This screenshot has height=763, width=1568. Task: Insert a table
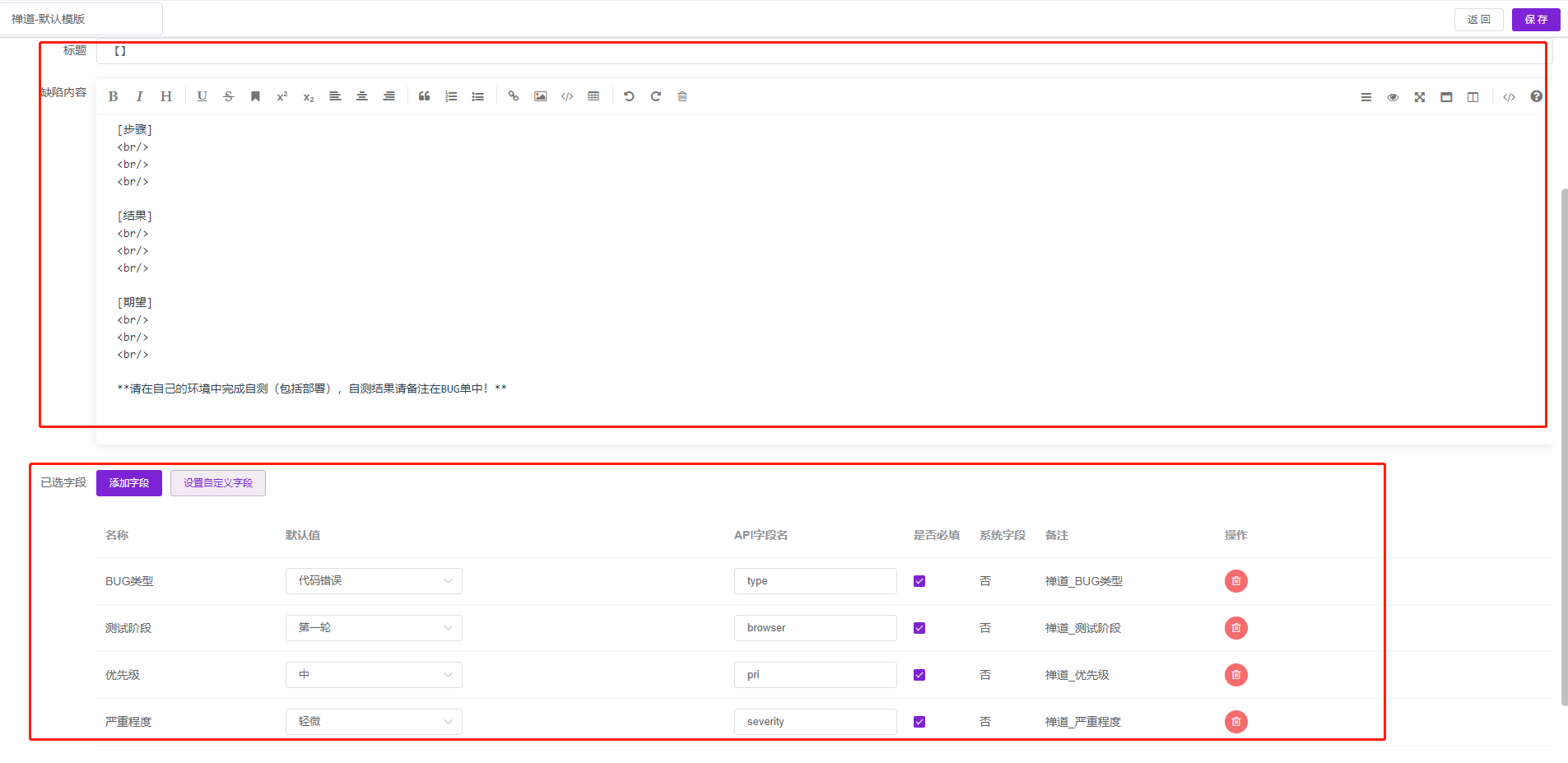pos(593,96)
